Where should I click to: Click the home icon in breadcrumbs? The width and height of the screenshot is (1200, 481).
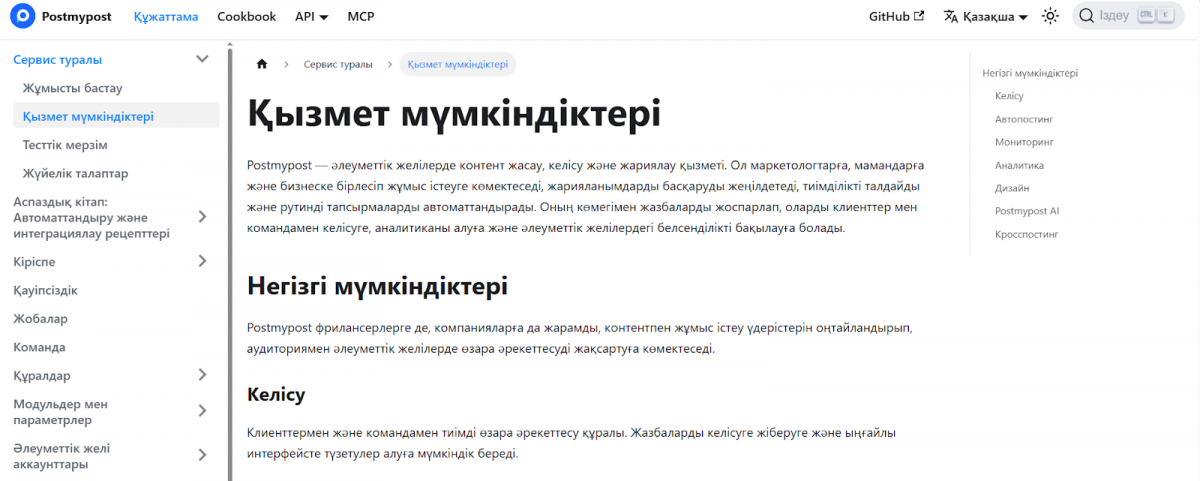(262, 64)
